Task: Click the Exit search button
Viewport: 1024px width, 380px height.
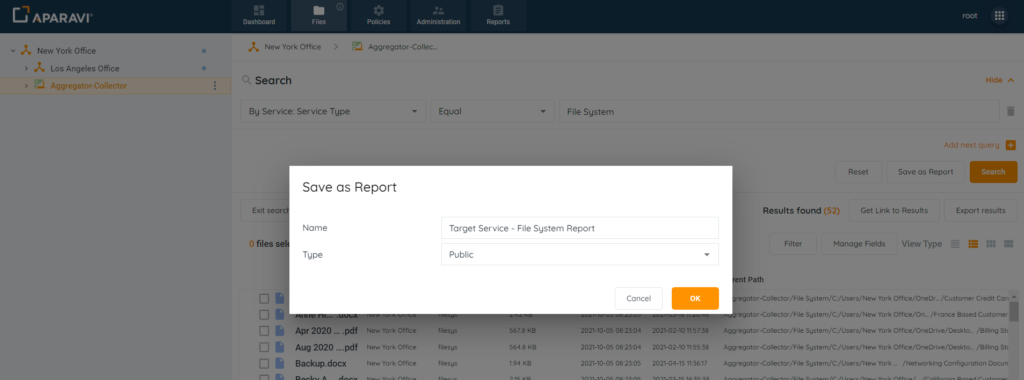Action: click(266, 210)
